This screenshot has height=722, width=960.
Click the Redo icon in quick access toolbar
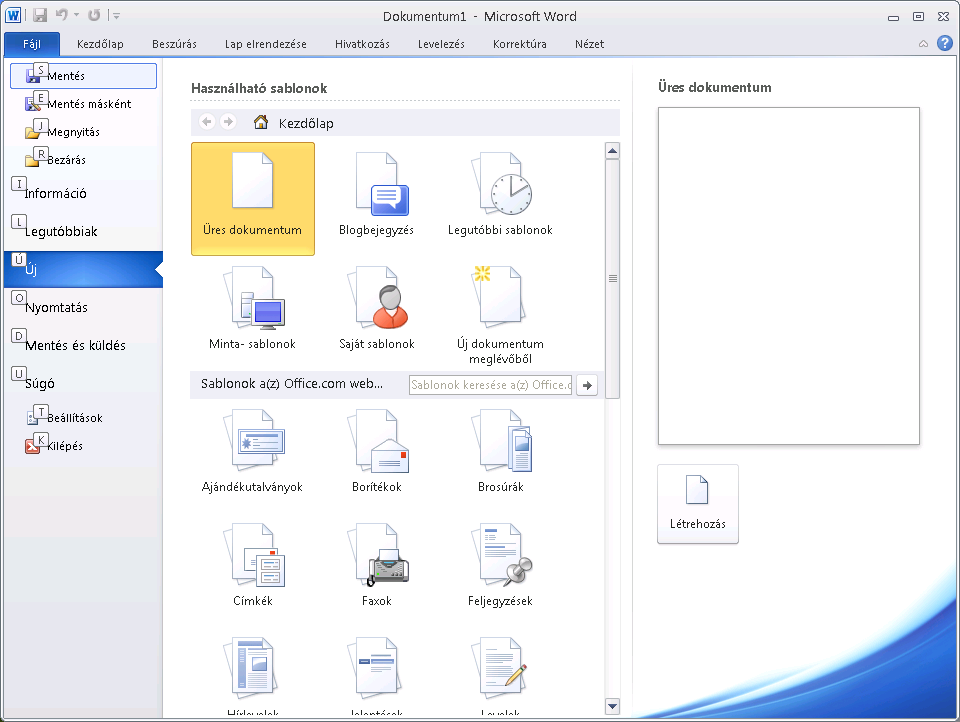[94, 15]
